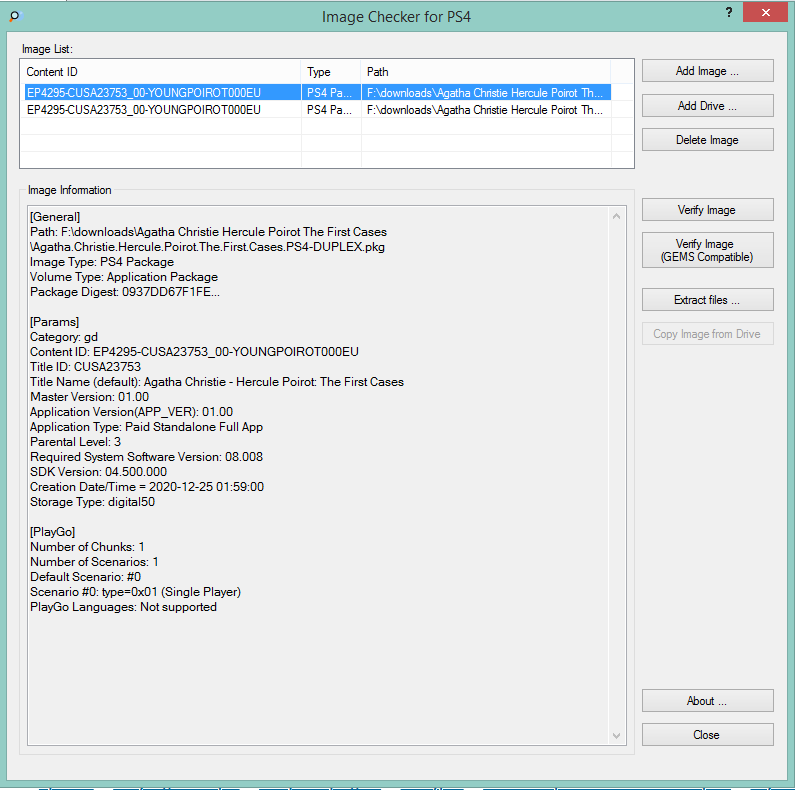This screenshot has height=790, width=795.
Task: Click the Required System Software Version line
Action: tap(147, 457)
